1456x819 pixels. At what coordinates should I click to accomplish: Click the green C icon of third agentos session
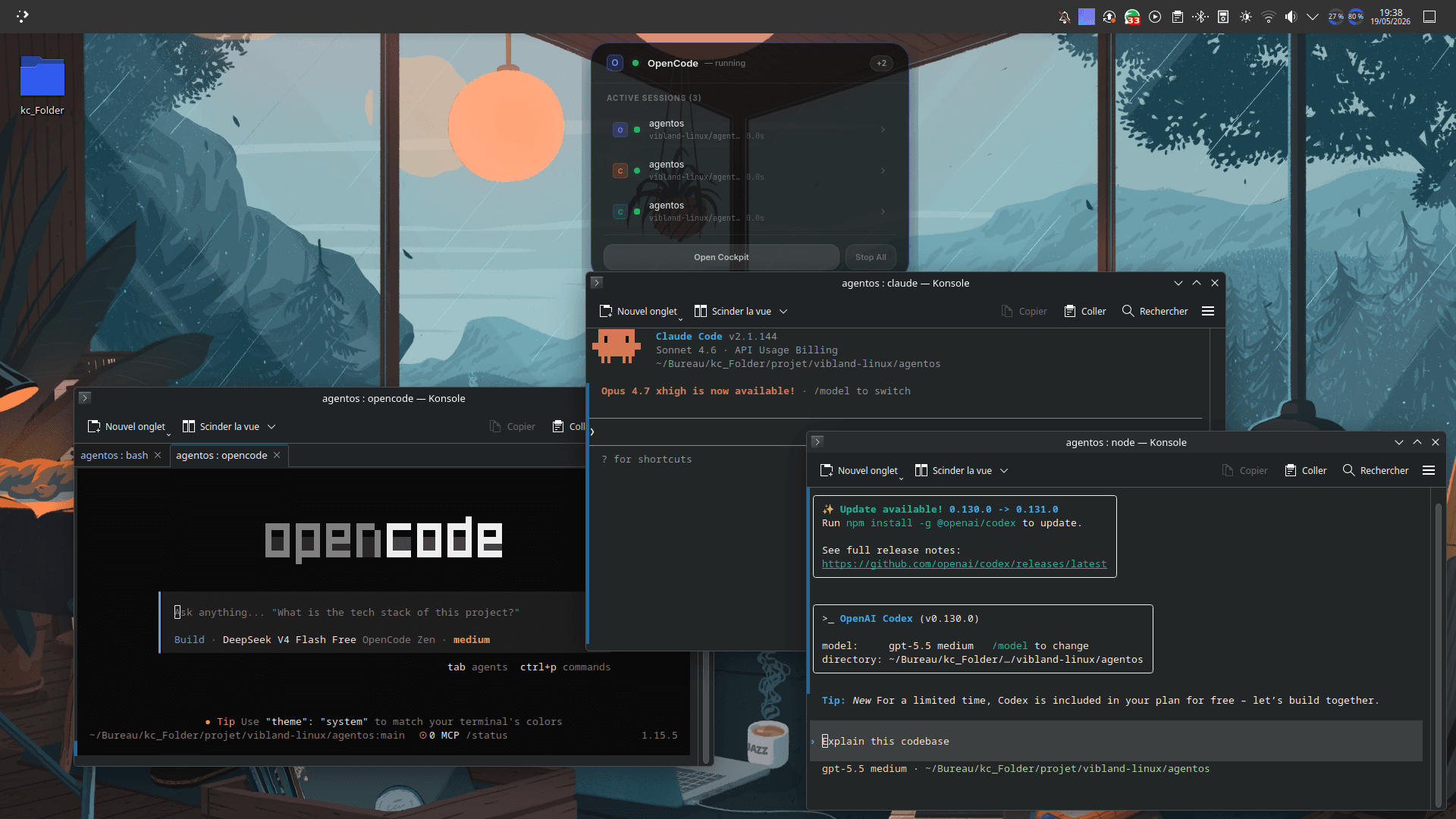coord(620,212)
